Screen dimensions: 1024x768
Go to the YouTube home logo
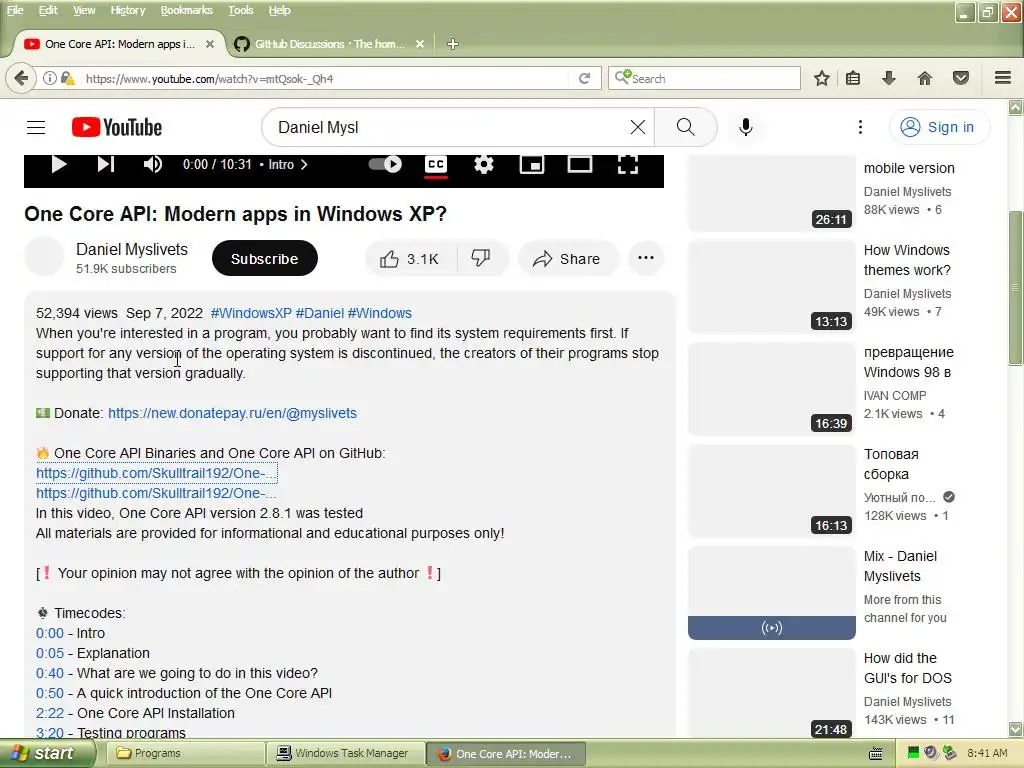click(117, 127)
